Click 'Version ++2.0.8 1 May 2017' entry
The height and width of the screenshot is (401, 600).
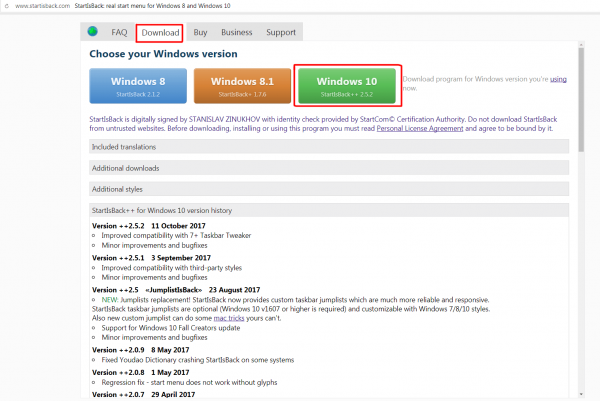coord(140,372)
